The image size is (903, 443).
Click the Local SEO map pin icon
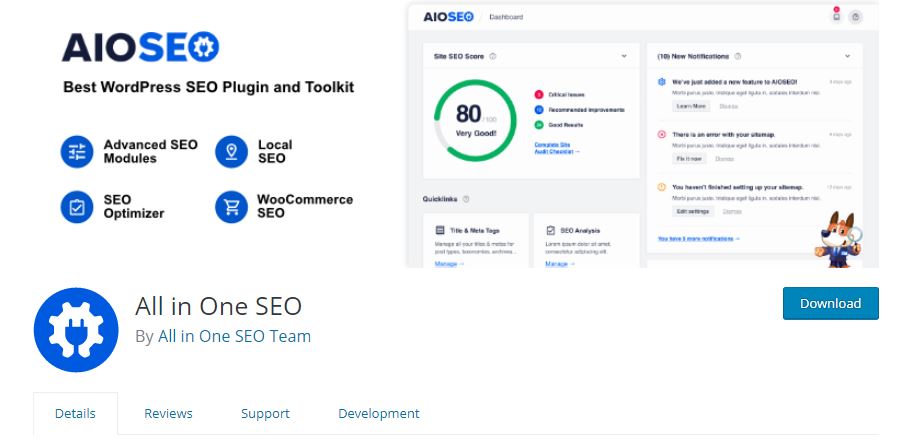click(232, 152)
